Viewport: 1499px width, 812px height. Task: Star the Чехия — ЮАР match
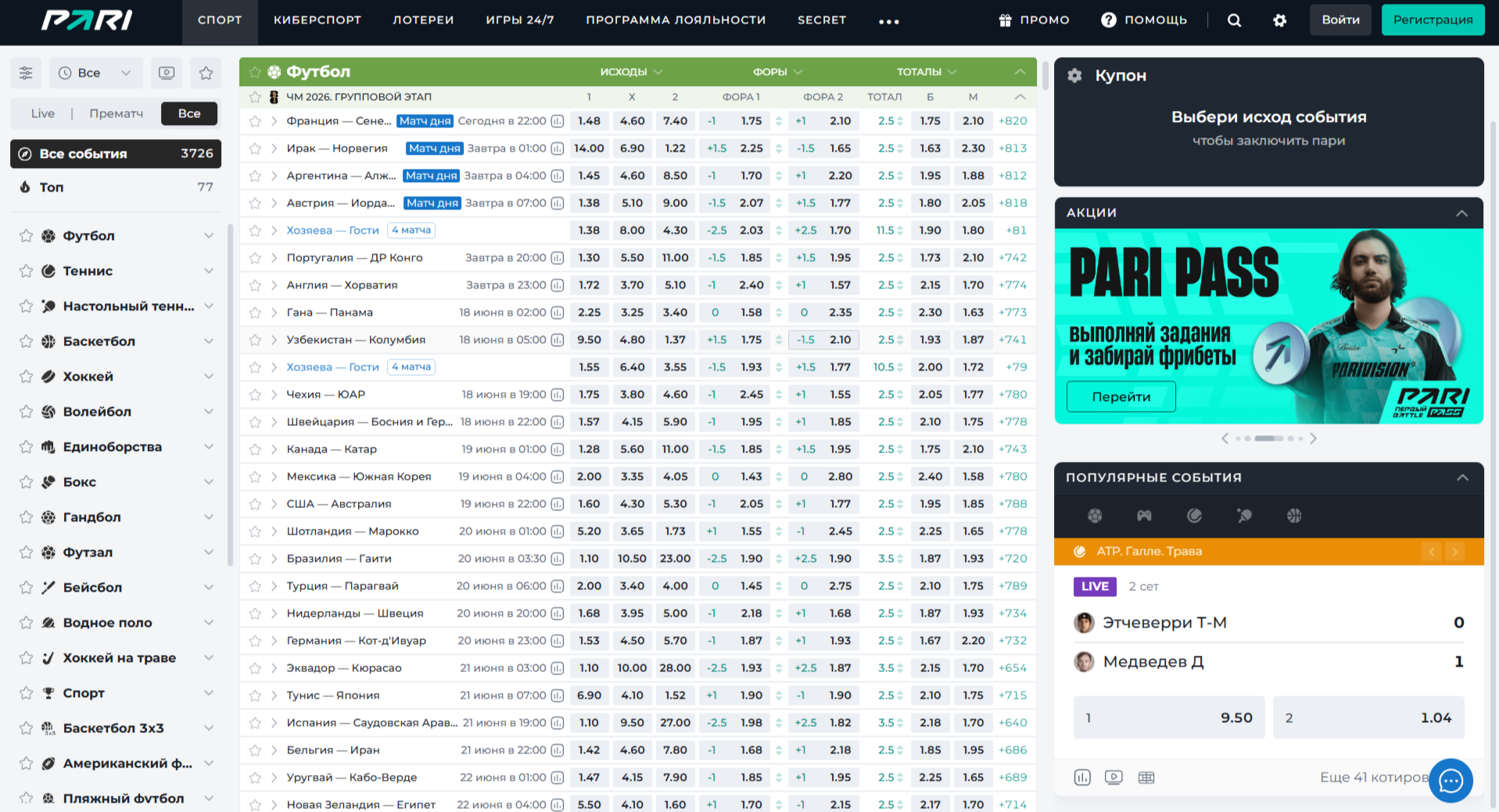pyautogui.click(x=254, y=395)
